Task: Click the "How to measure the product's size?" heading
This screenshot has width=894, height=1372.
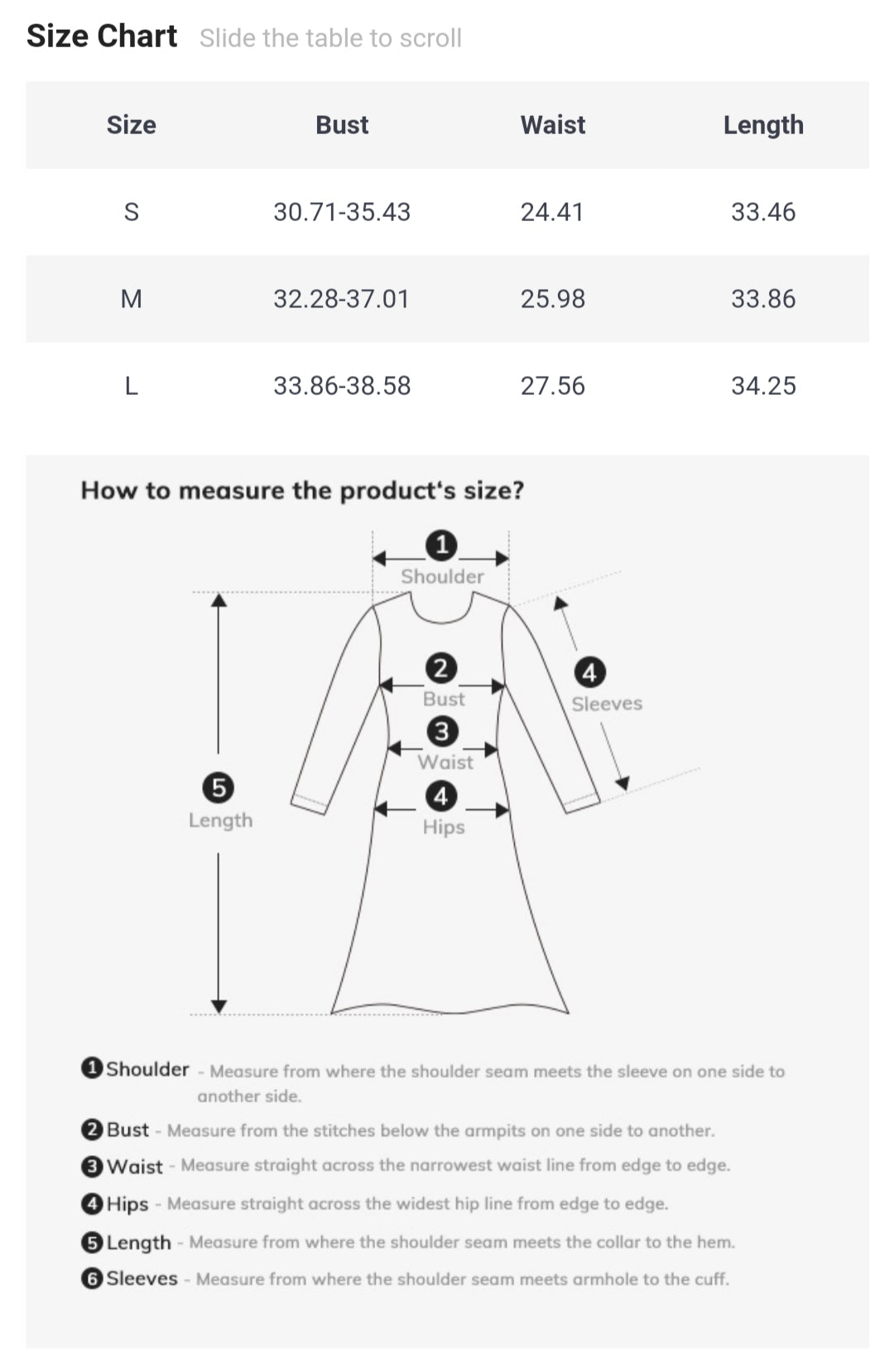Action: coord(302,490)
